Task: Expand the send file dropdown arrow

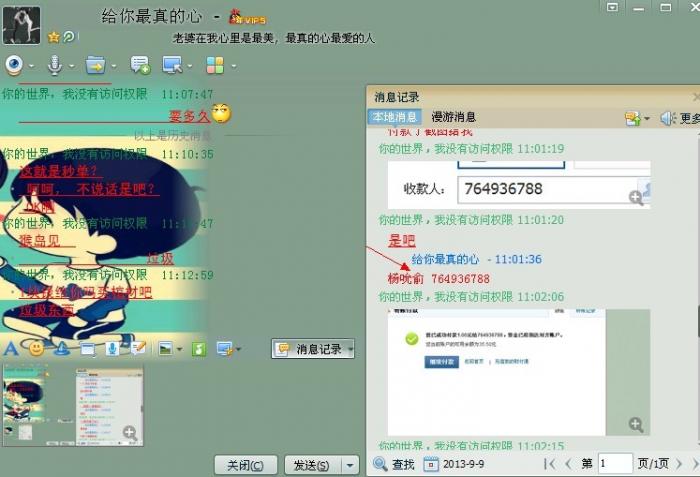Action: pyautogui.click(x=114, y=66)
